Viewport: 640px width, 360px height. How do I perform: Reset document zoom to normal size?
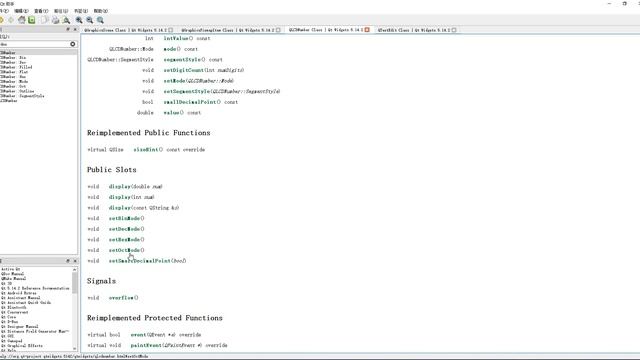(100, 20)
